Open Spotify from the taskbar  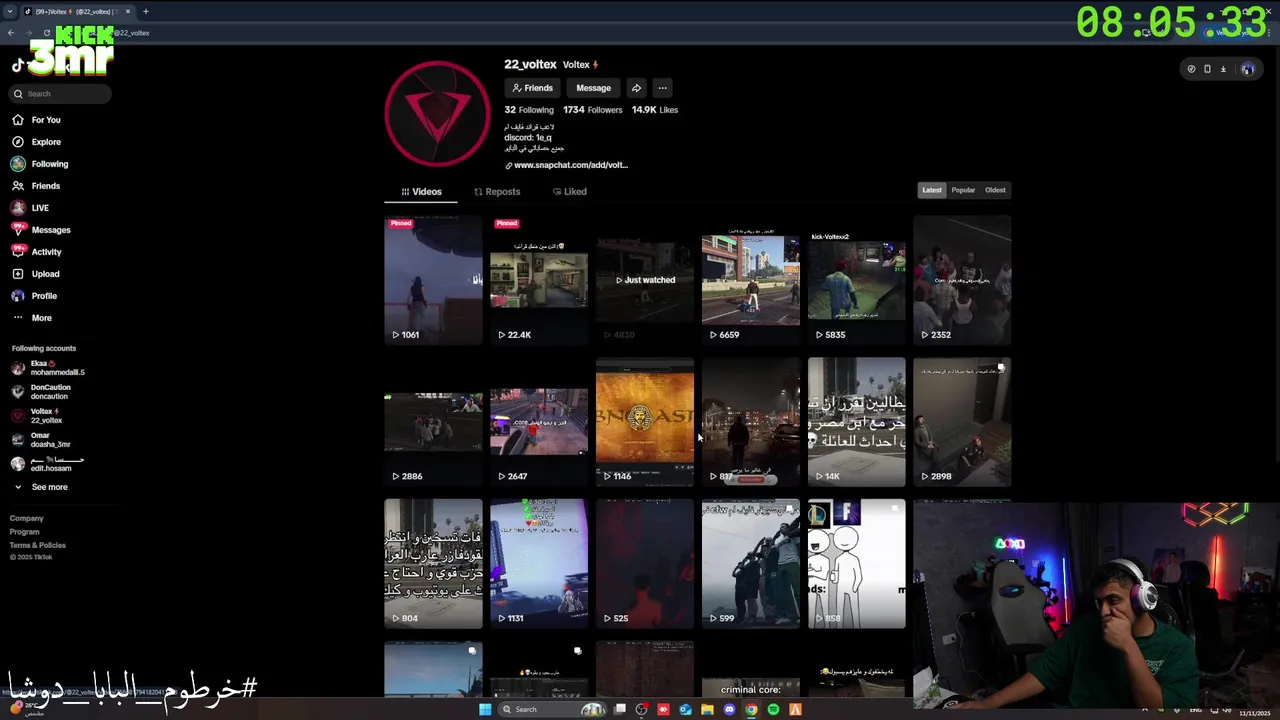pos(773,709)
